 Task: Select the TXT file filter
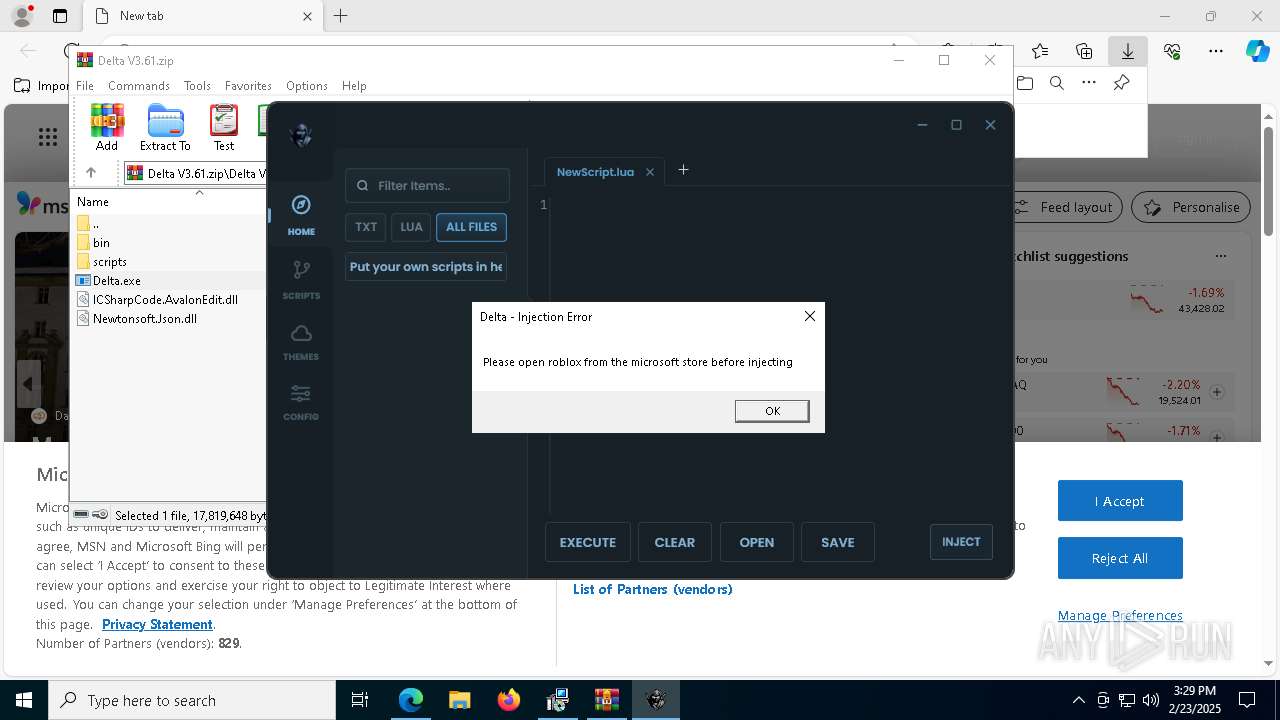click(x=366, y=227)
